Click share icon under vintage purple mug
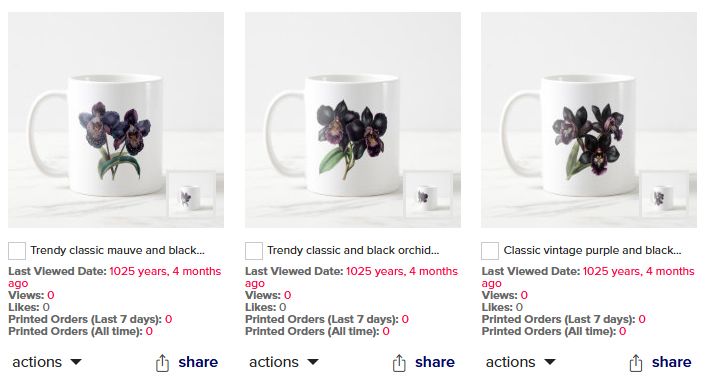 coord(636,363)
